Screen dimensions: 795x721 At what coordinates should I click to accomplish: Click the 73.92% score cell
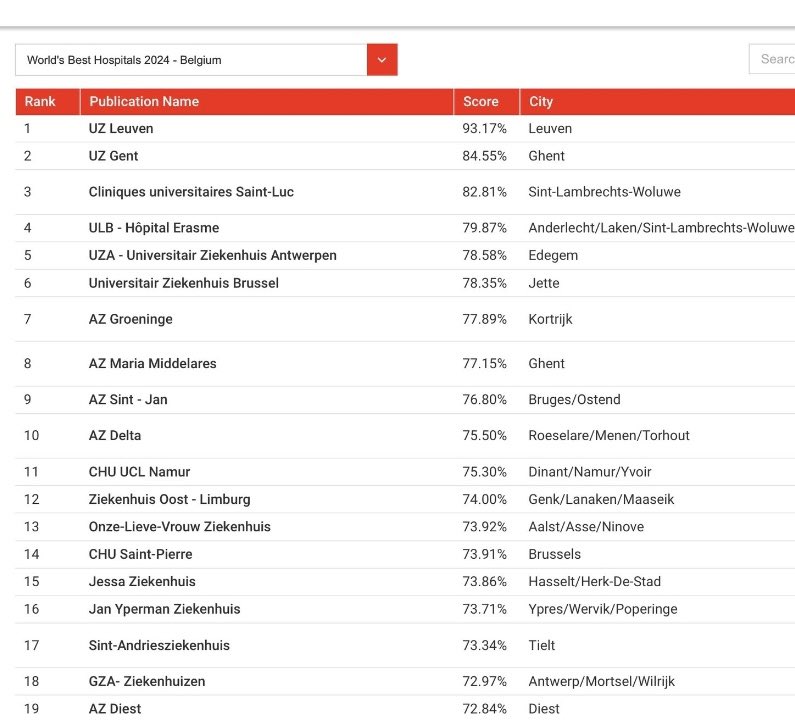click(x=484, y=527)
